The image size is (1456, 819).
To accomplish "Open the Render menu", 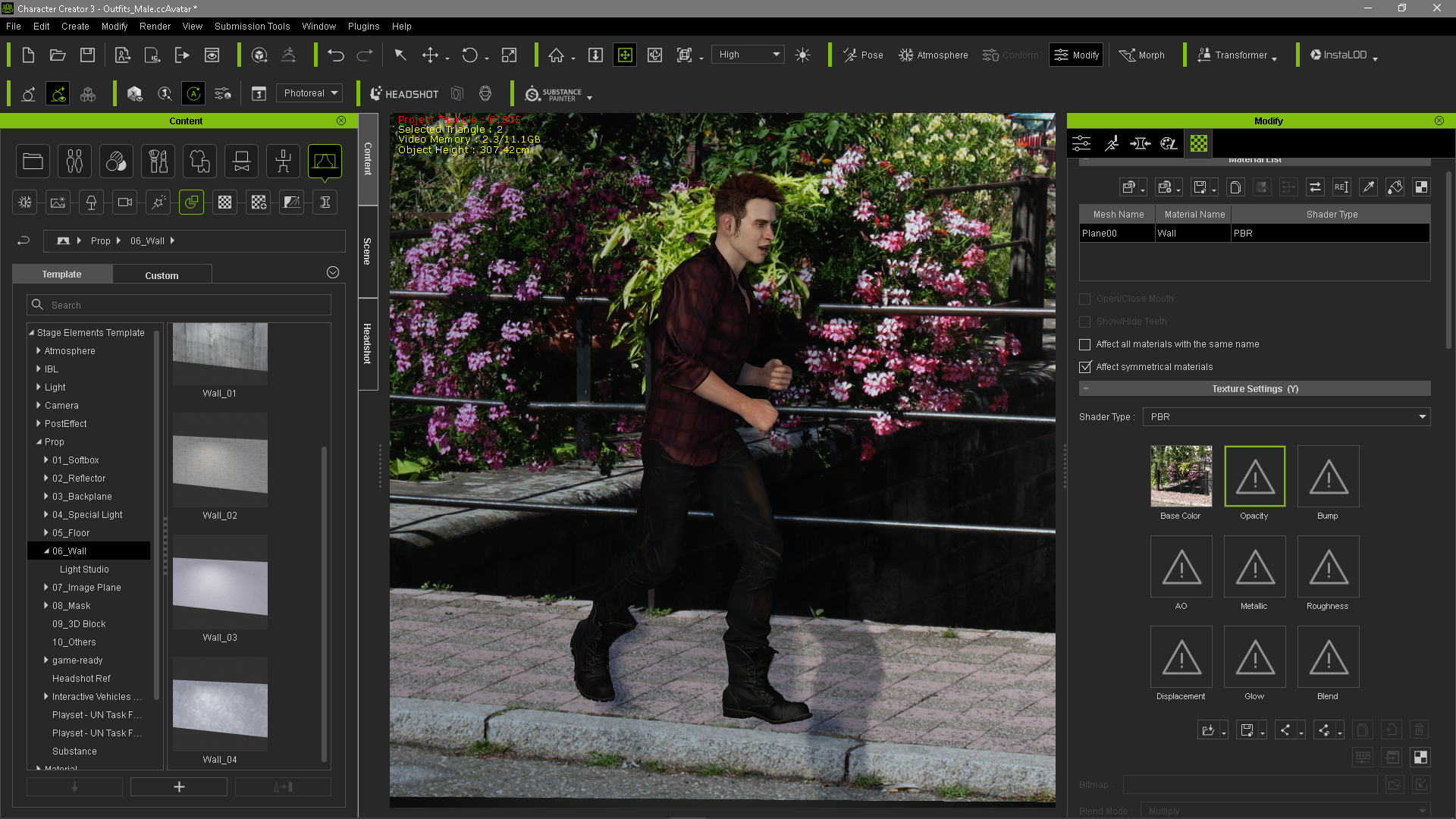I will click(x=155, y=26).
